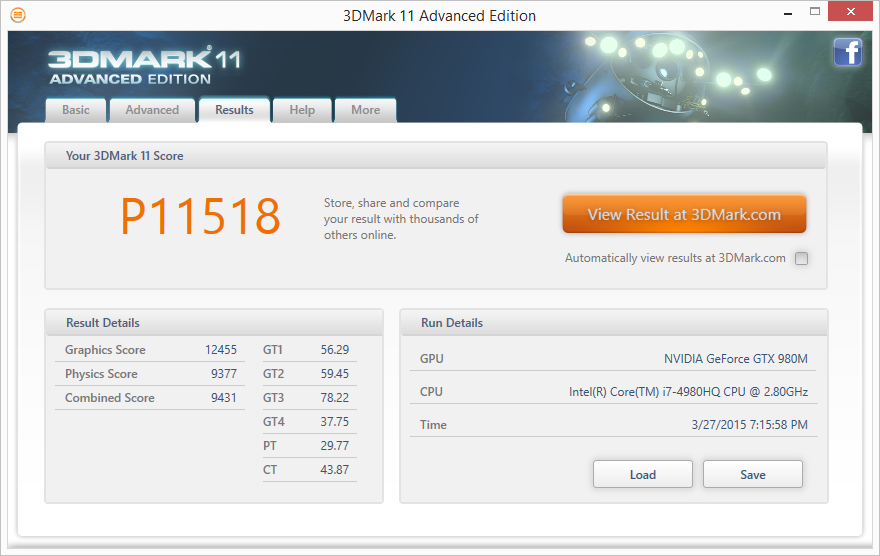Screen dimensions: 880x556
Task: Open the Advanced tab
Action: [152, 110]
